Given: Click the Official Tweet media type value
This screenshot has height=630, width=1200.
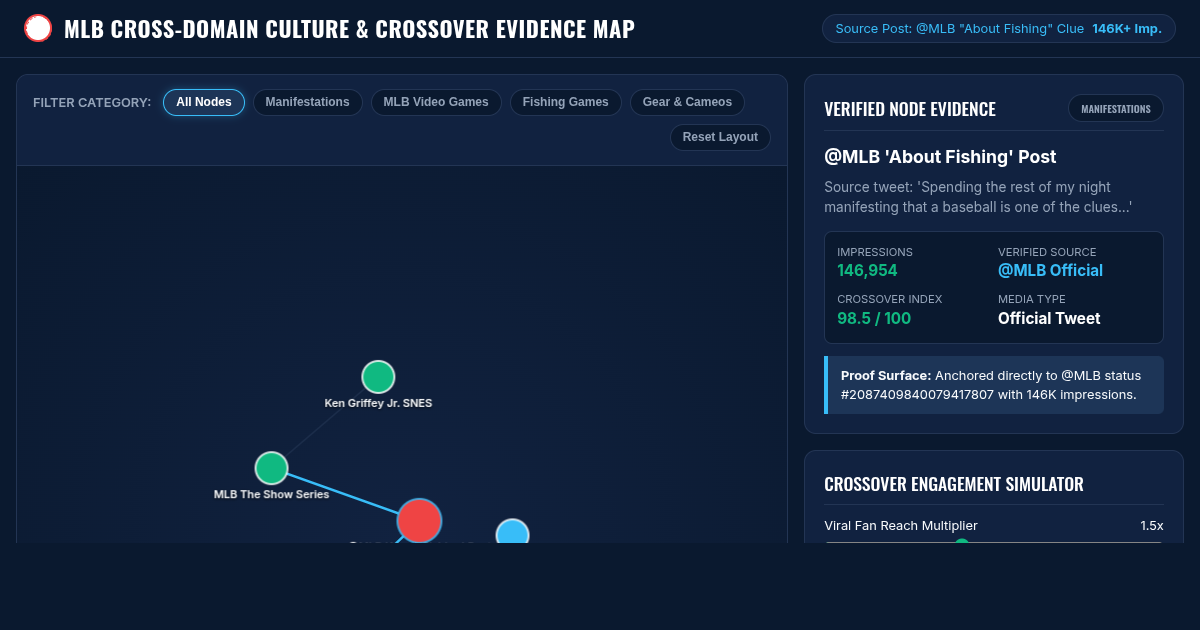Looking at the screenshot, I should point(1049,318).
